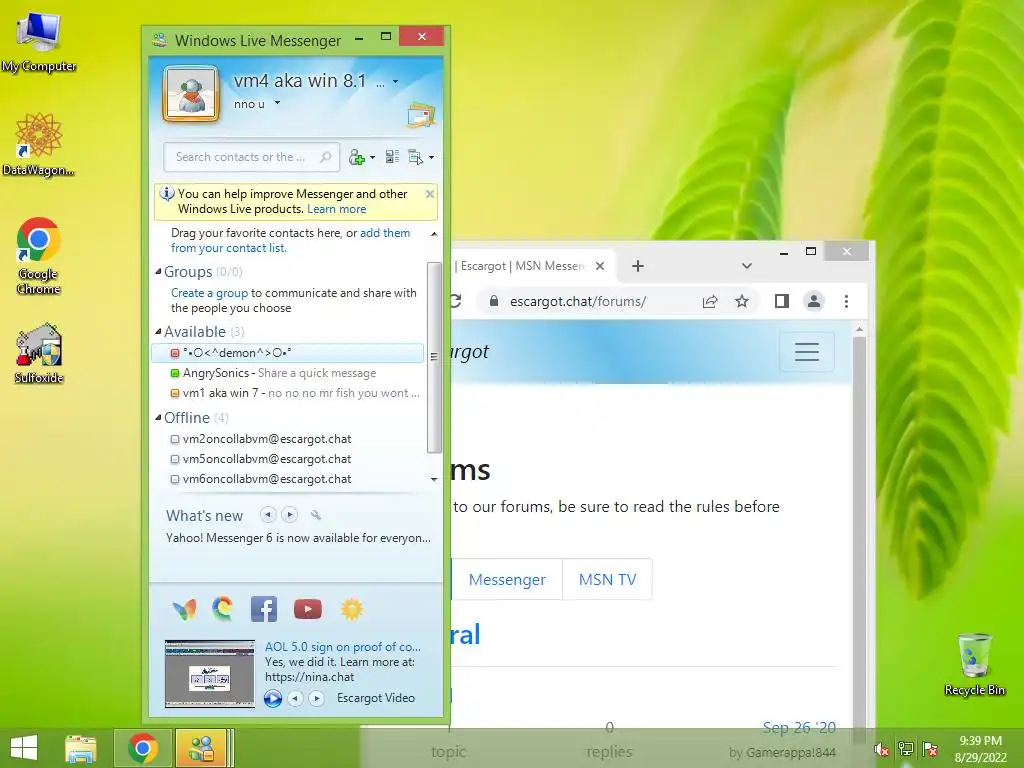Click the weather sun icon
Image resolution: width=1024 pixels, height=768 pixels.
[x=351, y=609]
